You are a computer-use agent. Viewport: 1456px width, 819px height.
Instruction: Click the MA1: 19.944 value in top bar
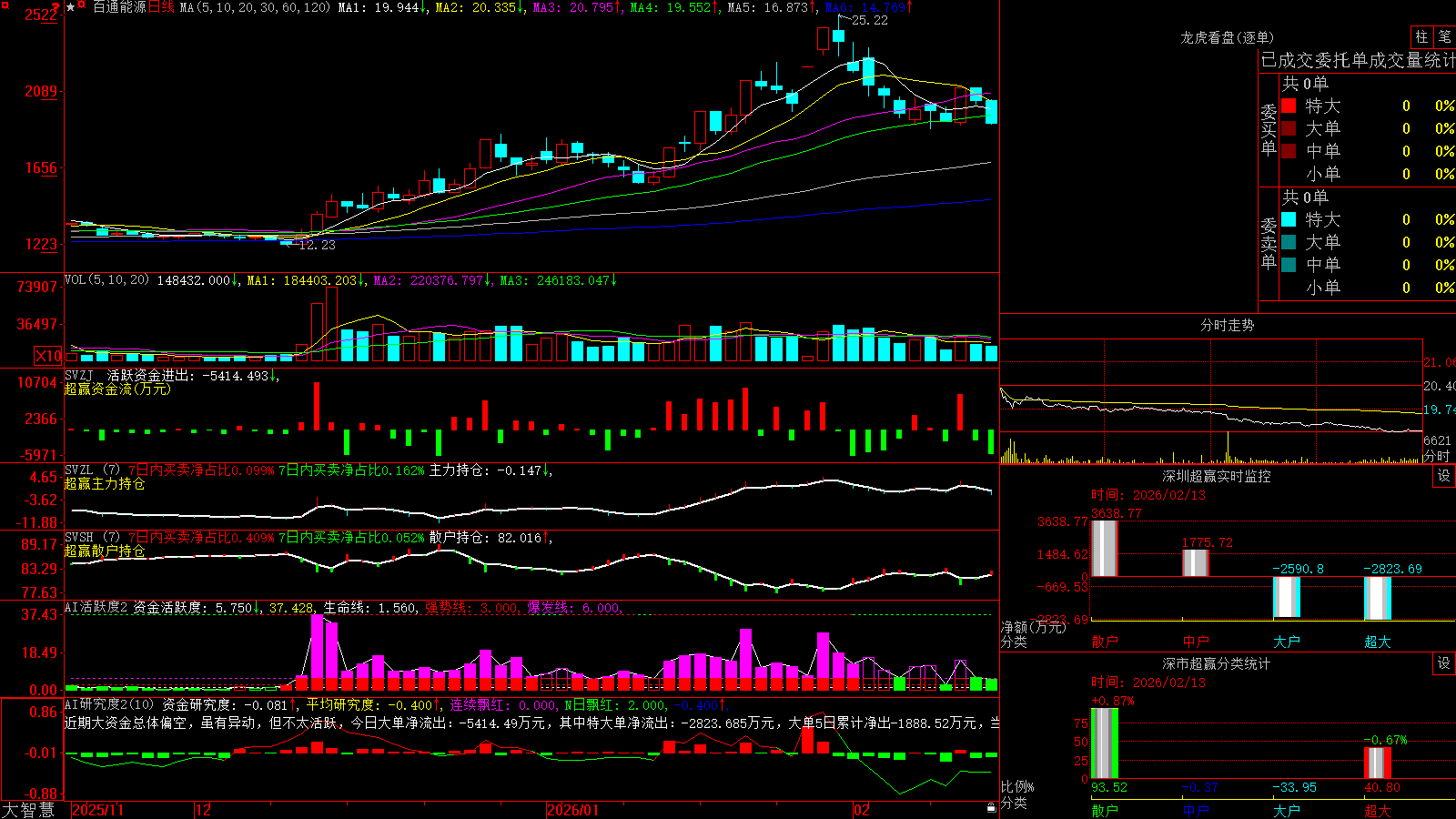(379, 7)
